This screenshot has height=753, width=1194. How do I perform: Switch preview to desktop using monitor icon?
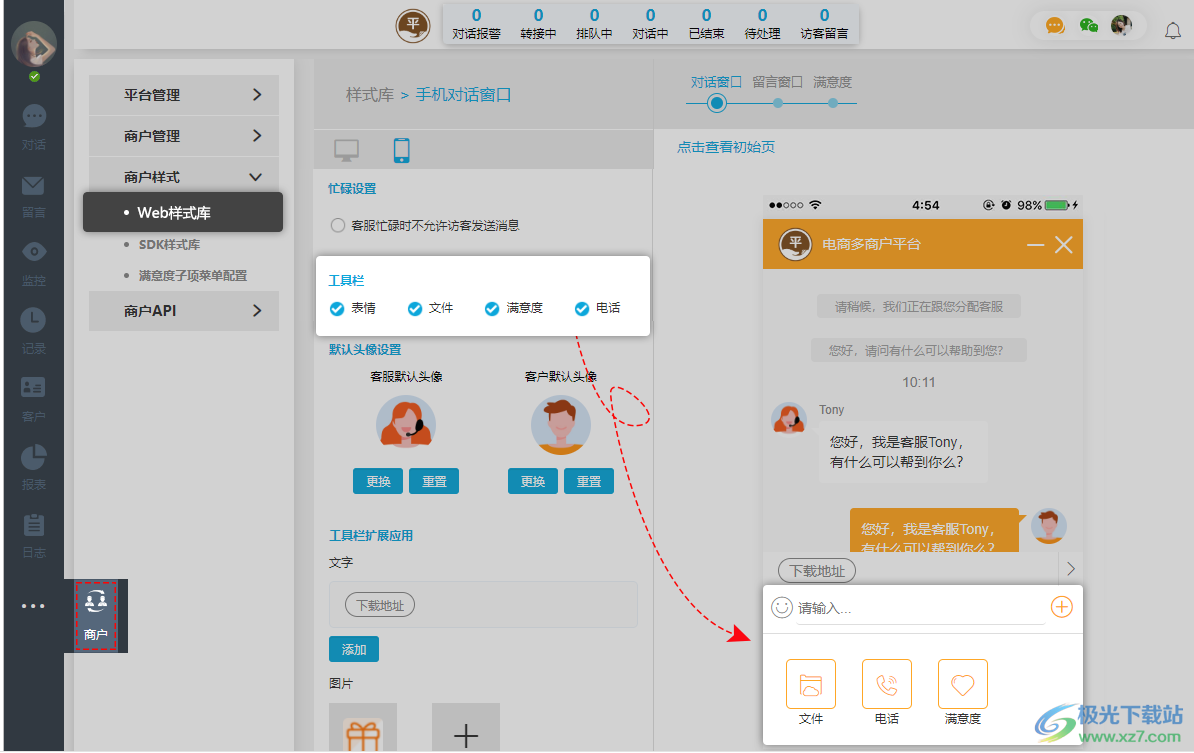point(346,149)
